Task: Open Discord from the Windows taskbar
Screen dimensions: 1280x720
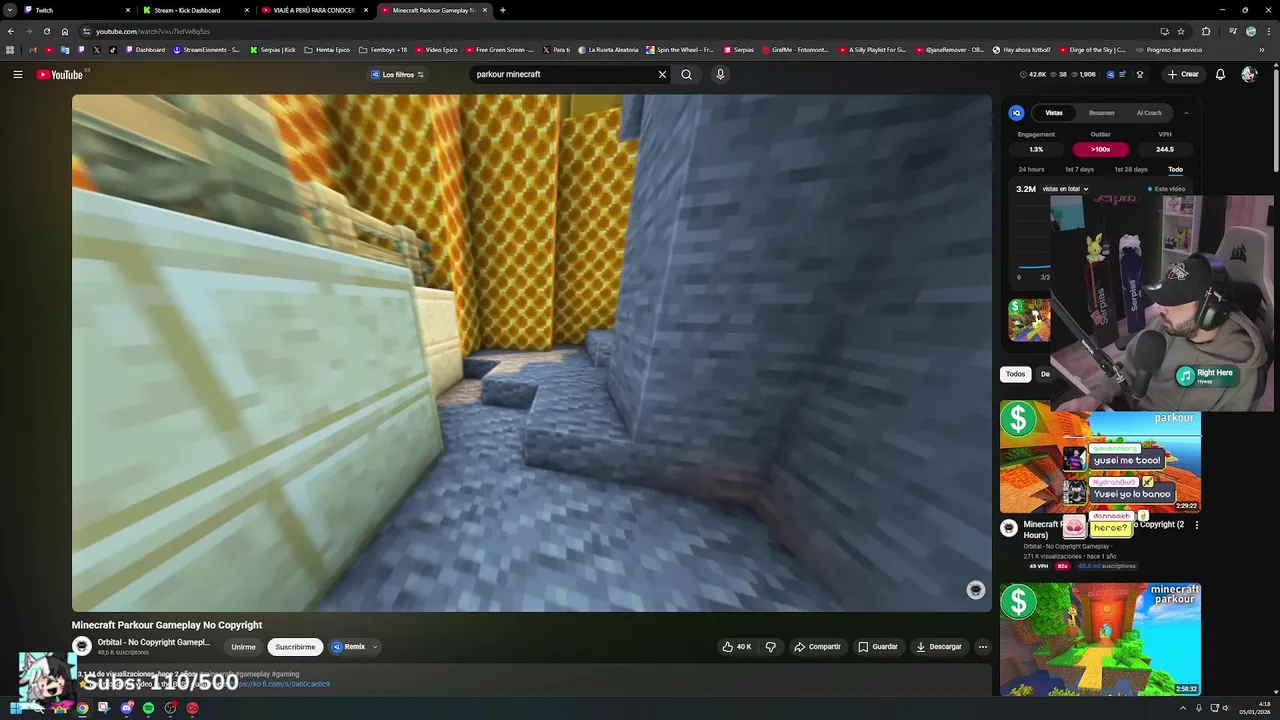Action: point(126,708)
